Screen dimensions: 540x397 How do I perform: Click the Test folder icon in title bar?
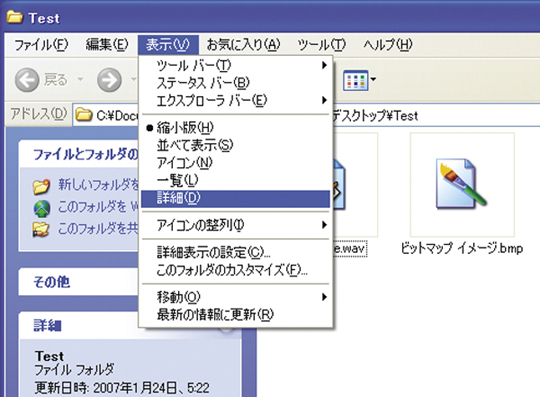tap(14, 17)
